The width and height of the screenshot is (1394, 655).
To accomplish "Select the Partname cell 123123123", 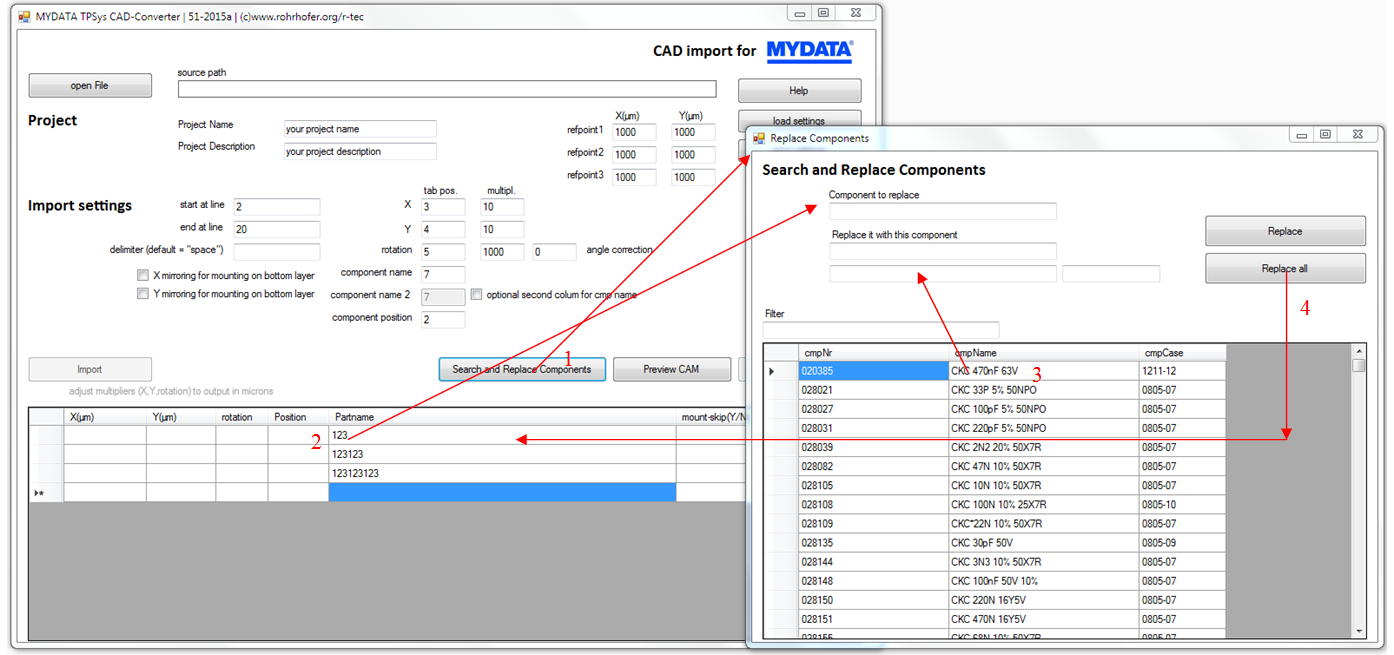I will click(x=502, y=473).
